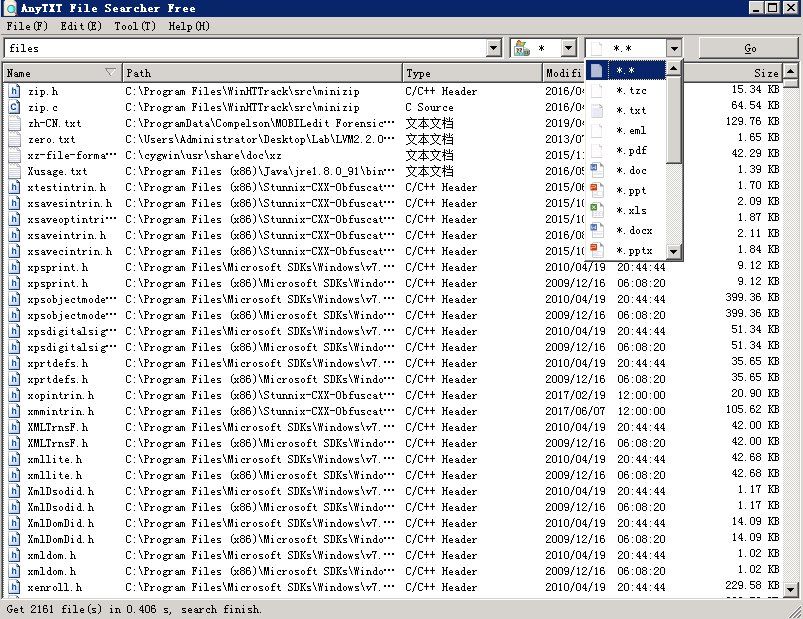803x619 pixels.
Task: Expand the drive scope dropdown showing *
Action: point(568,46)
